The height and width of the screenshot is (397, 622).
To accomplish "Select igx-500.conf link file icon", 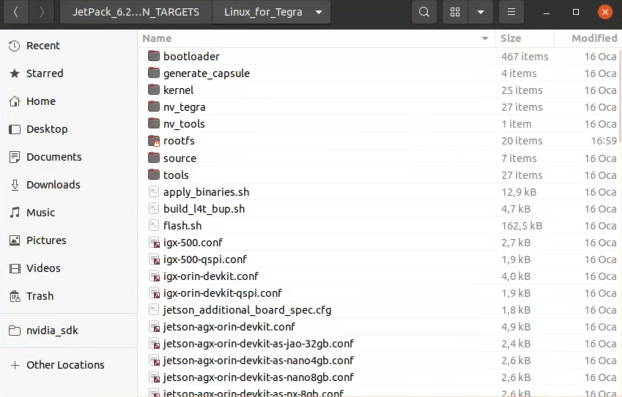I will [x=154, y=242].
